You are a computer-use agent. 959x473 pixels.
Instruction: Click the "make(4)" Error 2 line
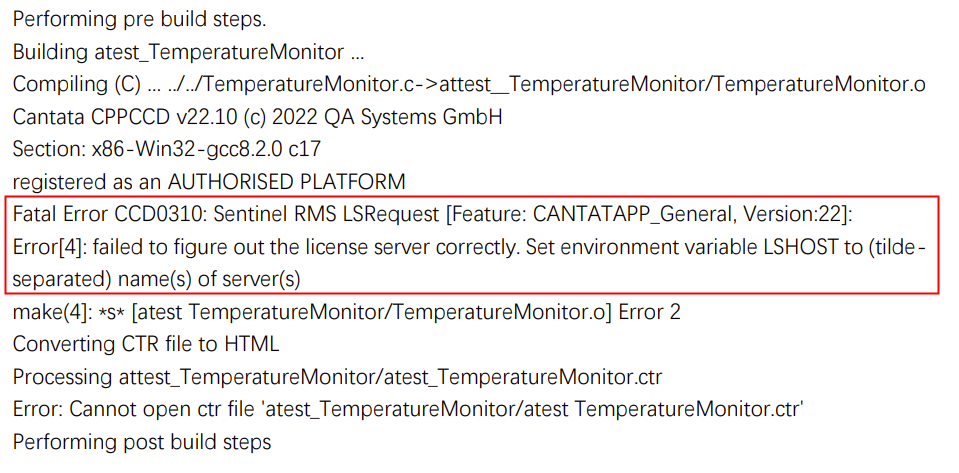click(346, 312)
